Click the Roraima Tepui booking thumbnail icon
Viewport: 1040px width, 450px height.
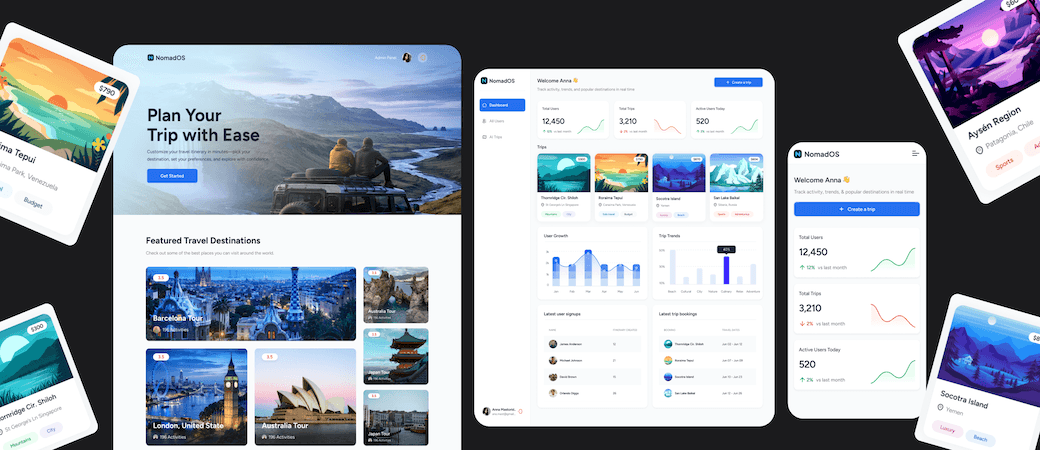668,360
